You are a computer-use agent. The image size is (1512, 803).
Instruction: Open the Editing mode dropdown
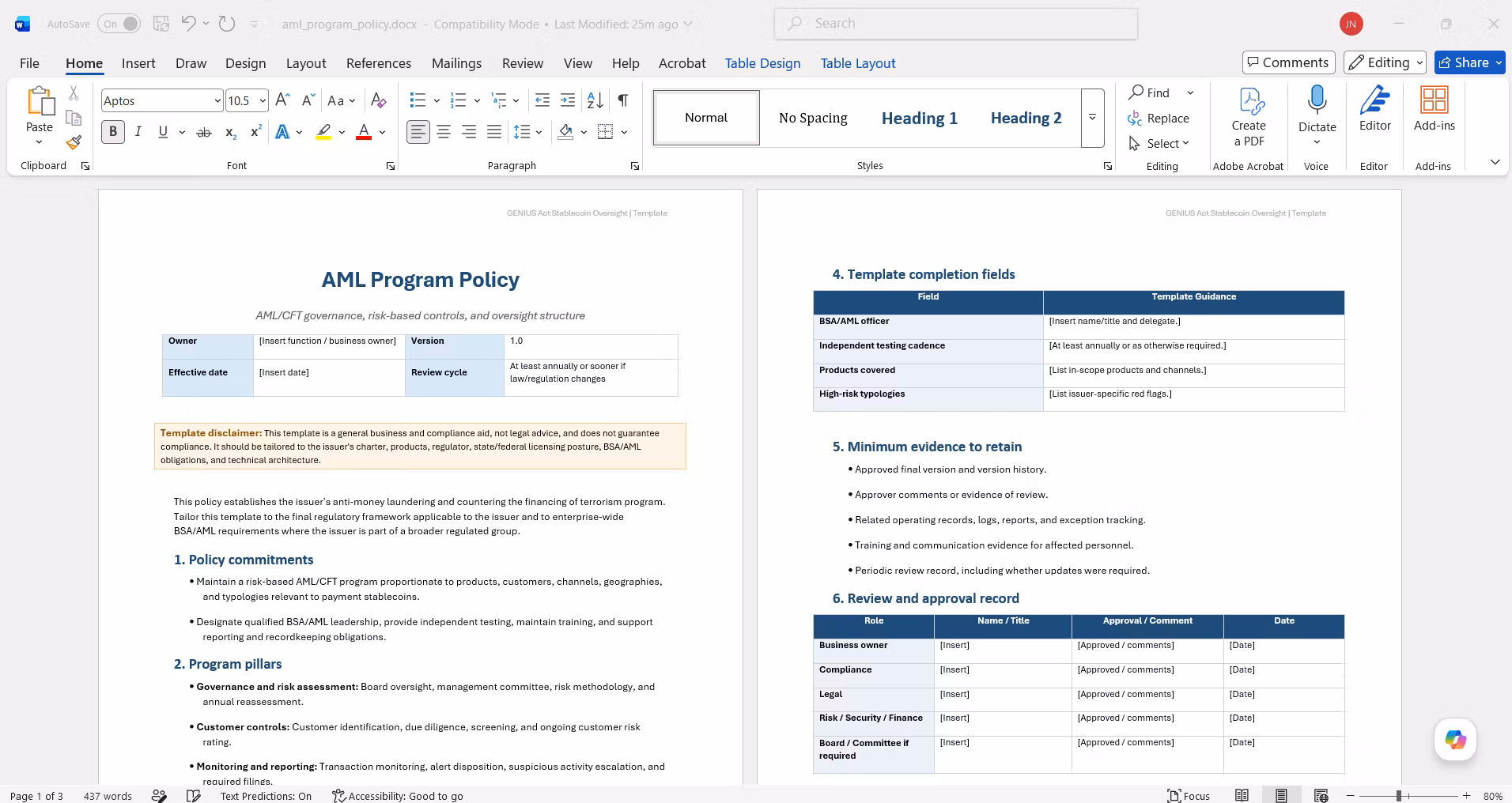point(1385,62)
